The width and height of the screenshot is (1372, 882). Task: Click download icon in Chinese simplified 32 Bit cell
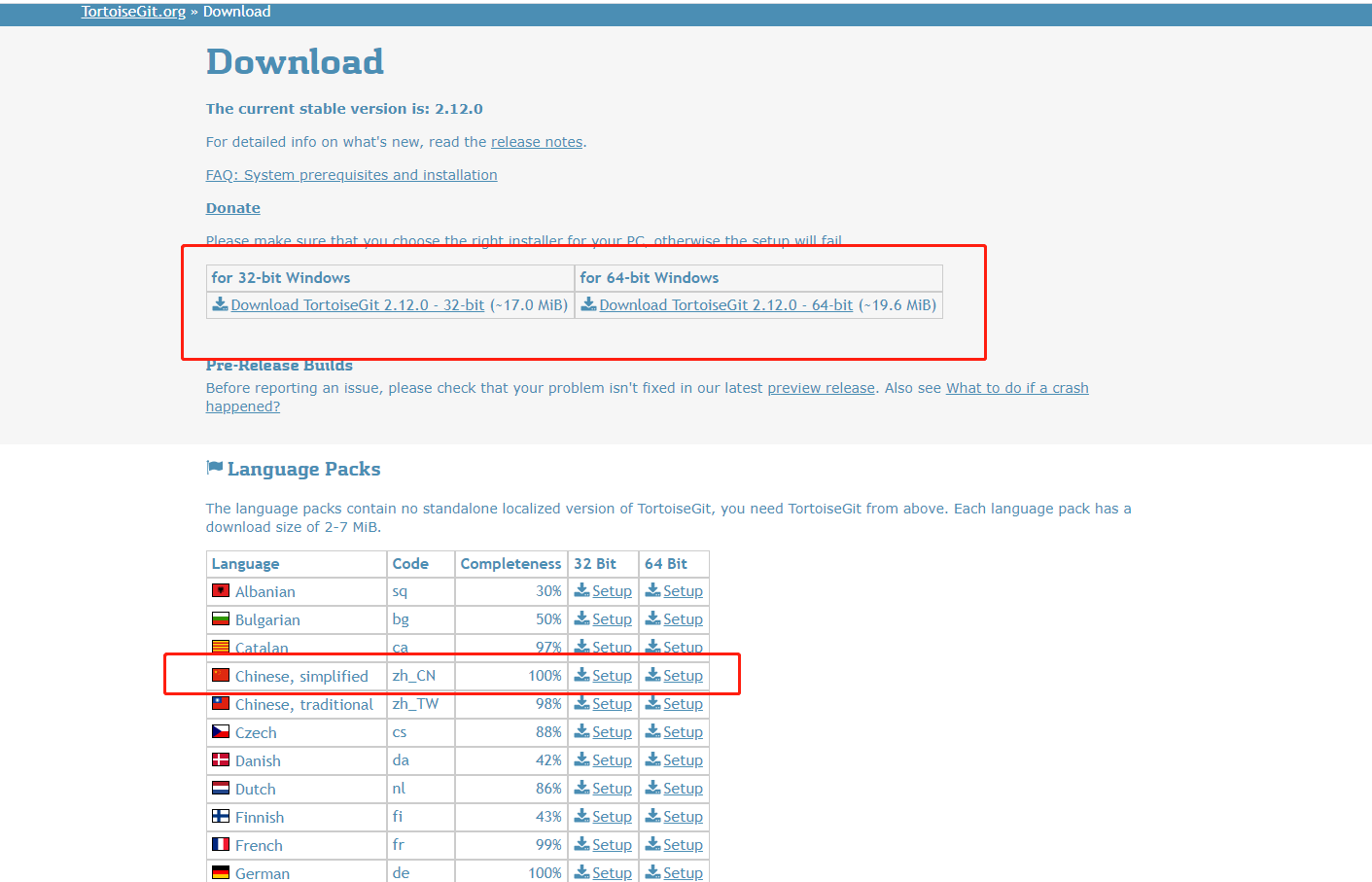[581, 675]
